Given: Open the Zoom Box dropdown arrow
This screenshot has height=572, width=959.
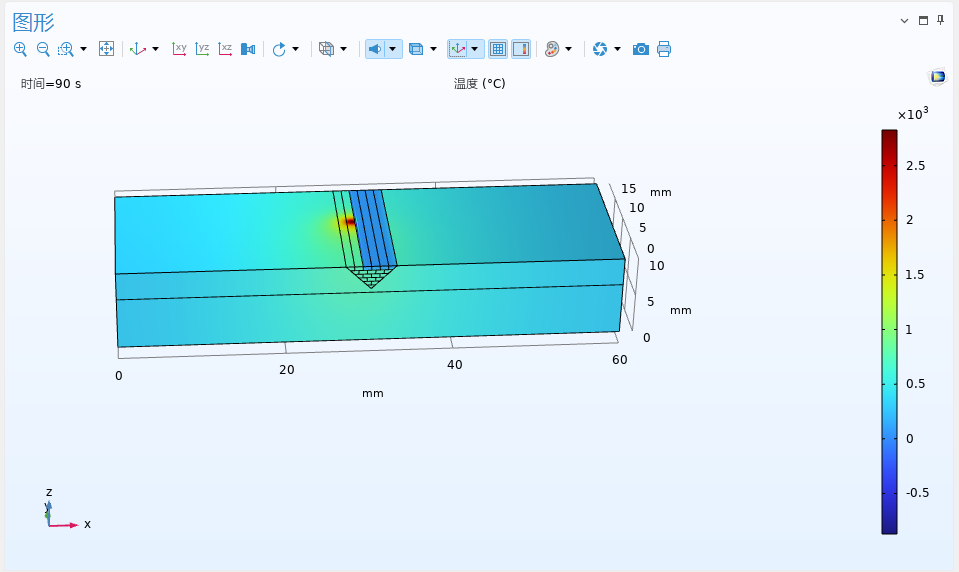Looking at the screenshot, I should (84, 49).
